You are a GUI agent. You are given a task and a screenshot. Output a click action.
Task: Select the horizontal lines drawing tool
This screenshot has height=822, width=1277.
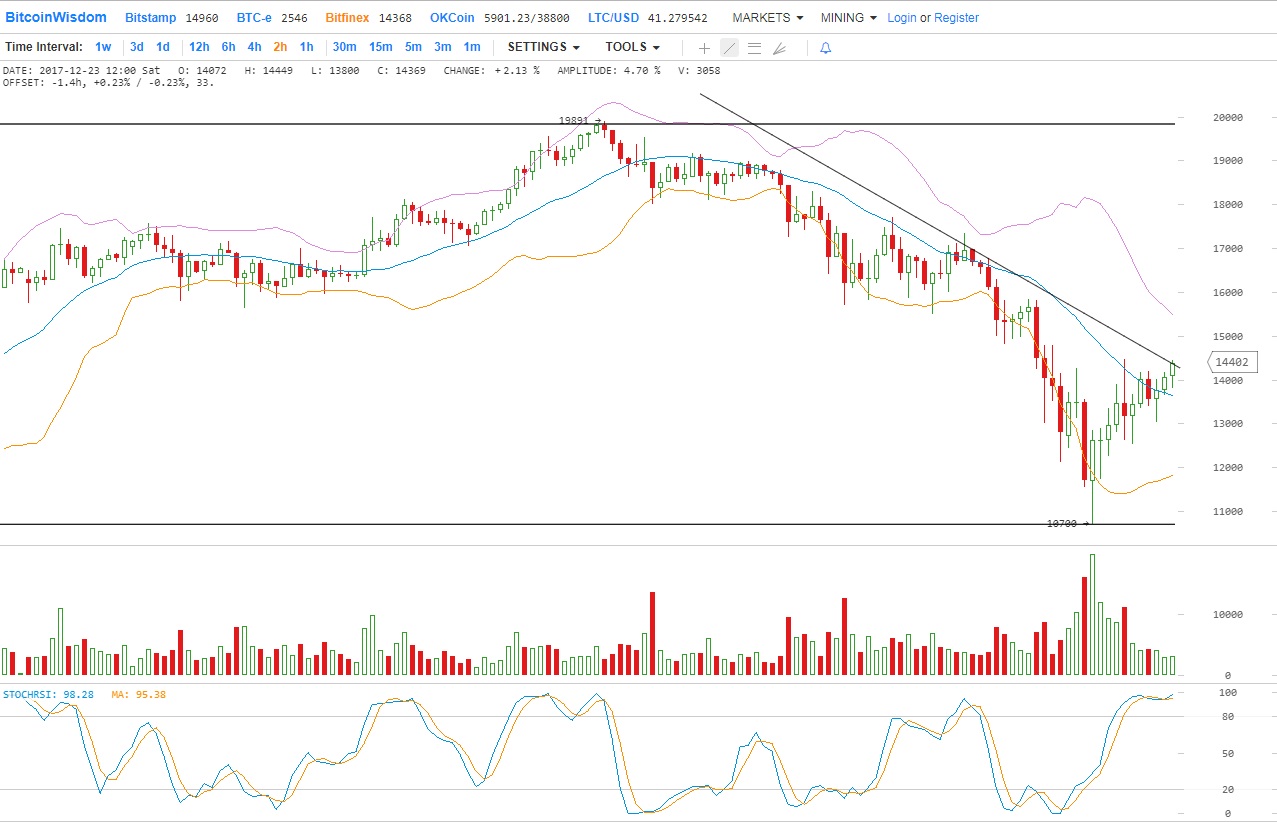(754, 48)
